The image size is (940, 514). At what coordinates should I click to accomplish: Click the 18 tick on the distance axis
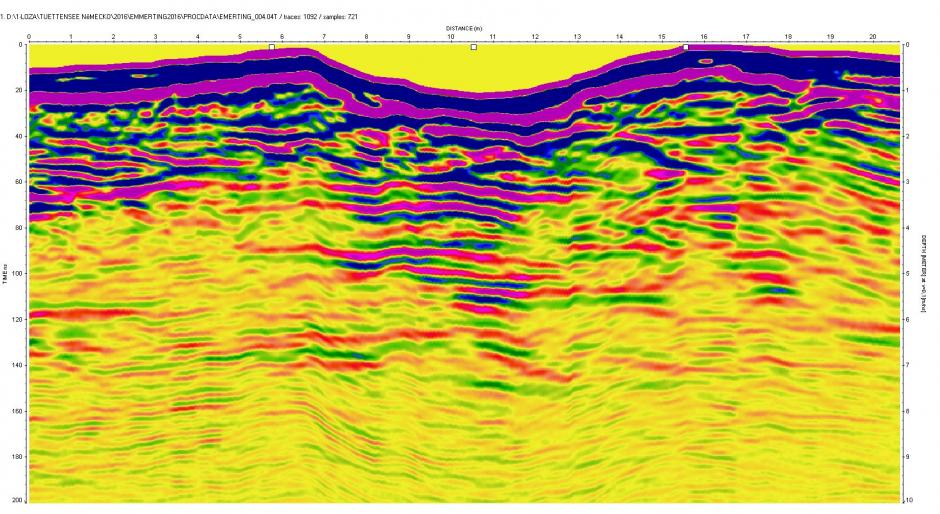point(788,37)
